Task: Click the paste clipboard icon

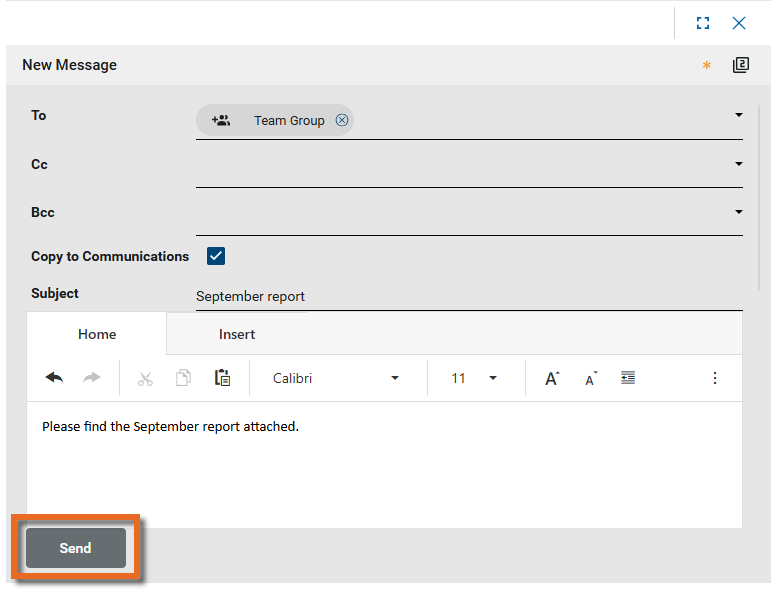Action: 222,378
